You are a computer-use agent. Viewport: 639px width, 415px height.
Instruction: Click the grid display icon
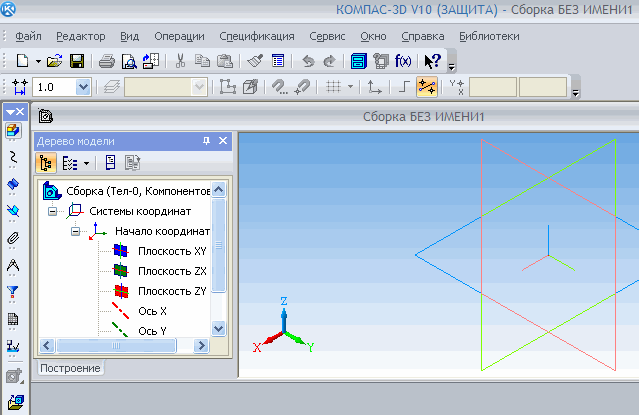333,87
